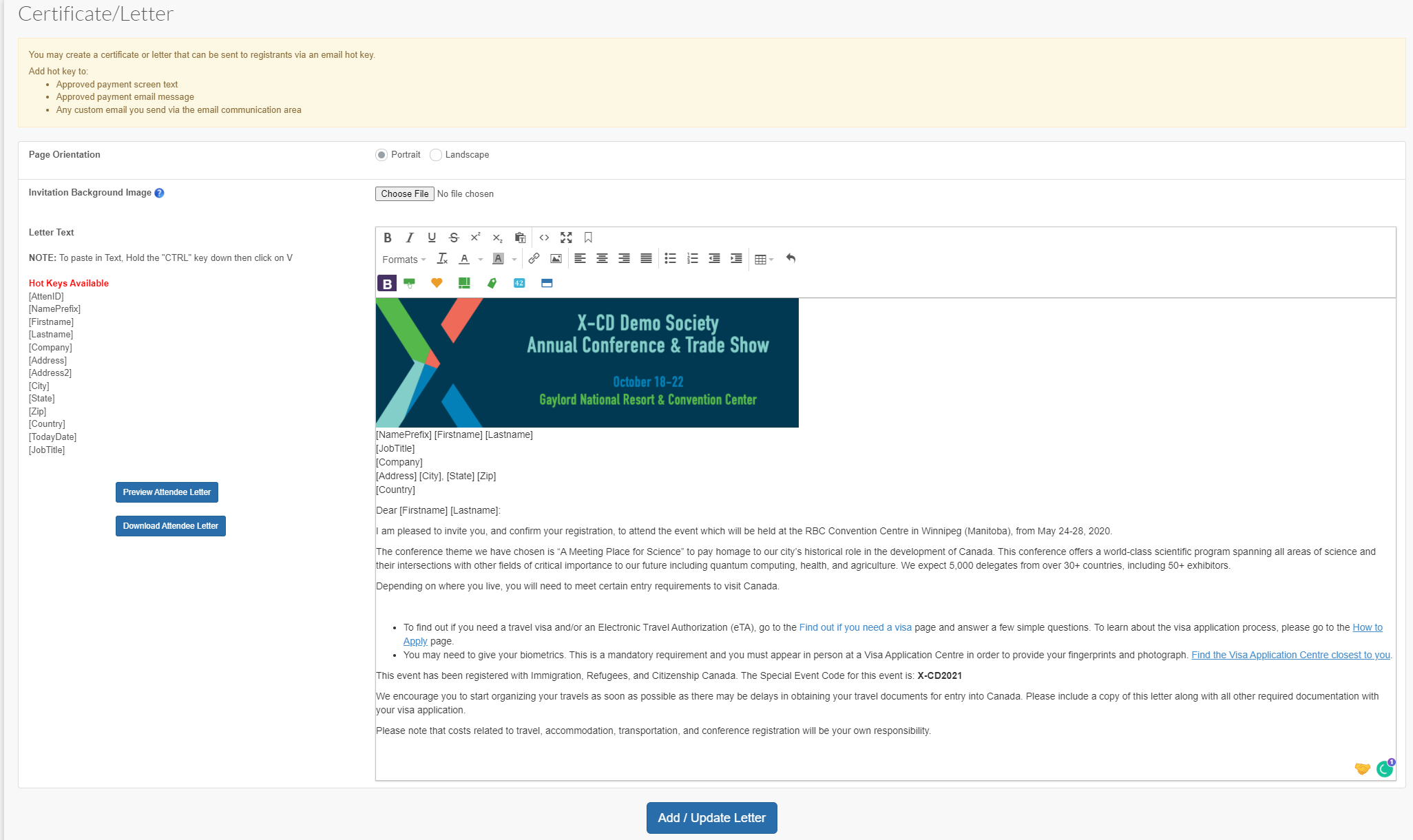
Task: Click the blue panel window icon
Action: (547, 283)
